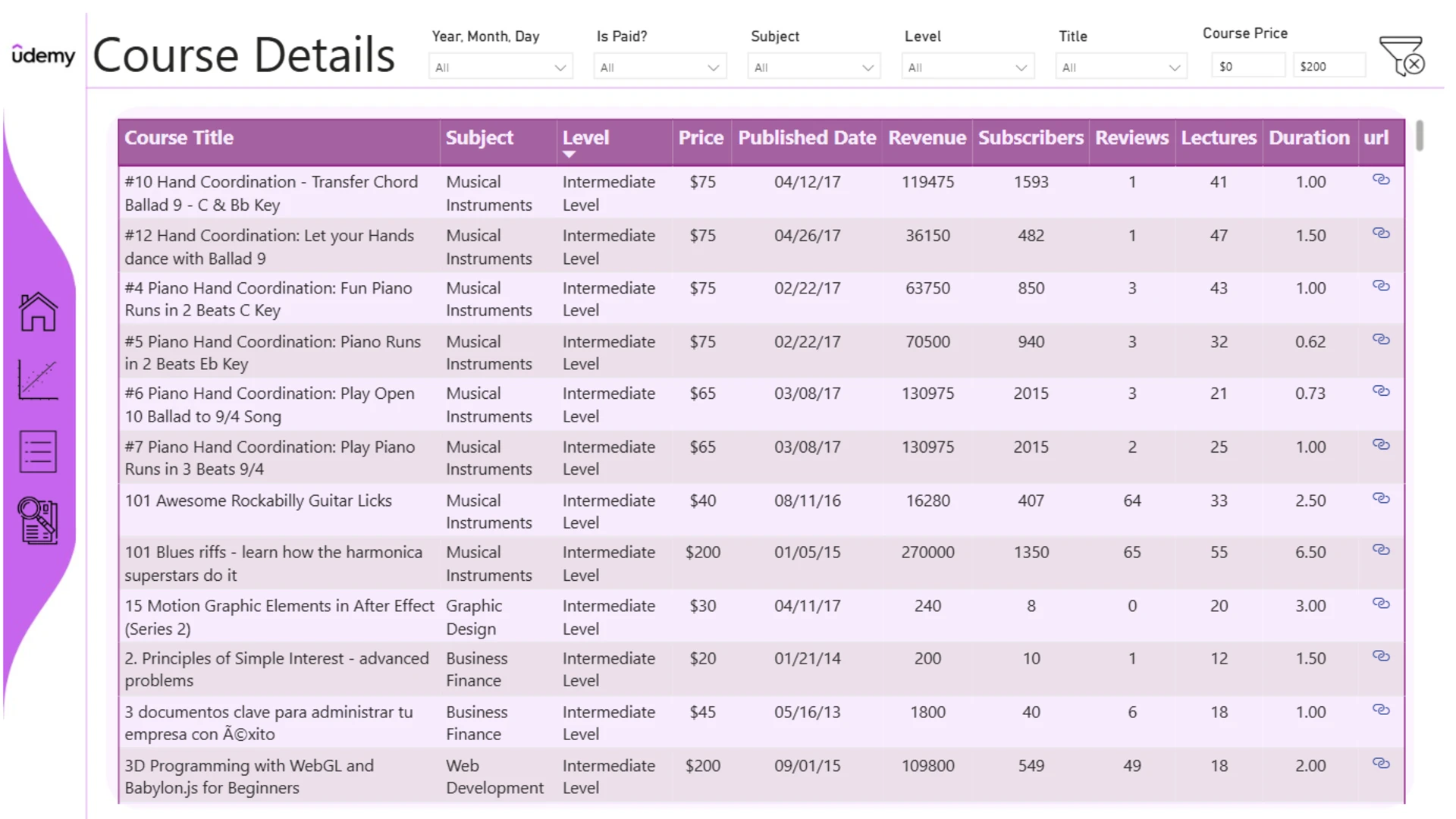Open the search document page icon
1456x819 pixels.
tap(38, 520)
